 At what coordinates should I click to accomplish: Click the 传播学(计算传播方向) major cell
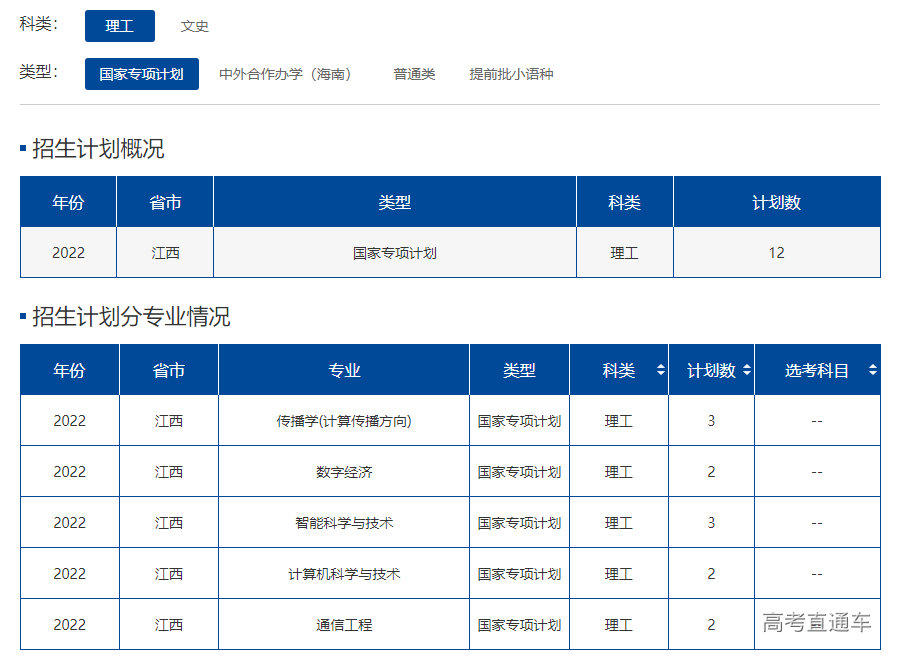point(342,421)
